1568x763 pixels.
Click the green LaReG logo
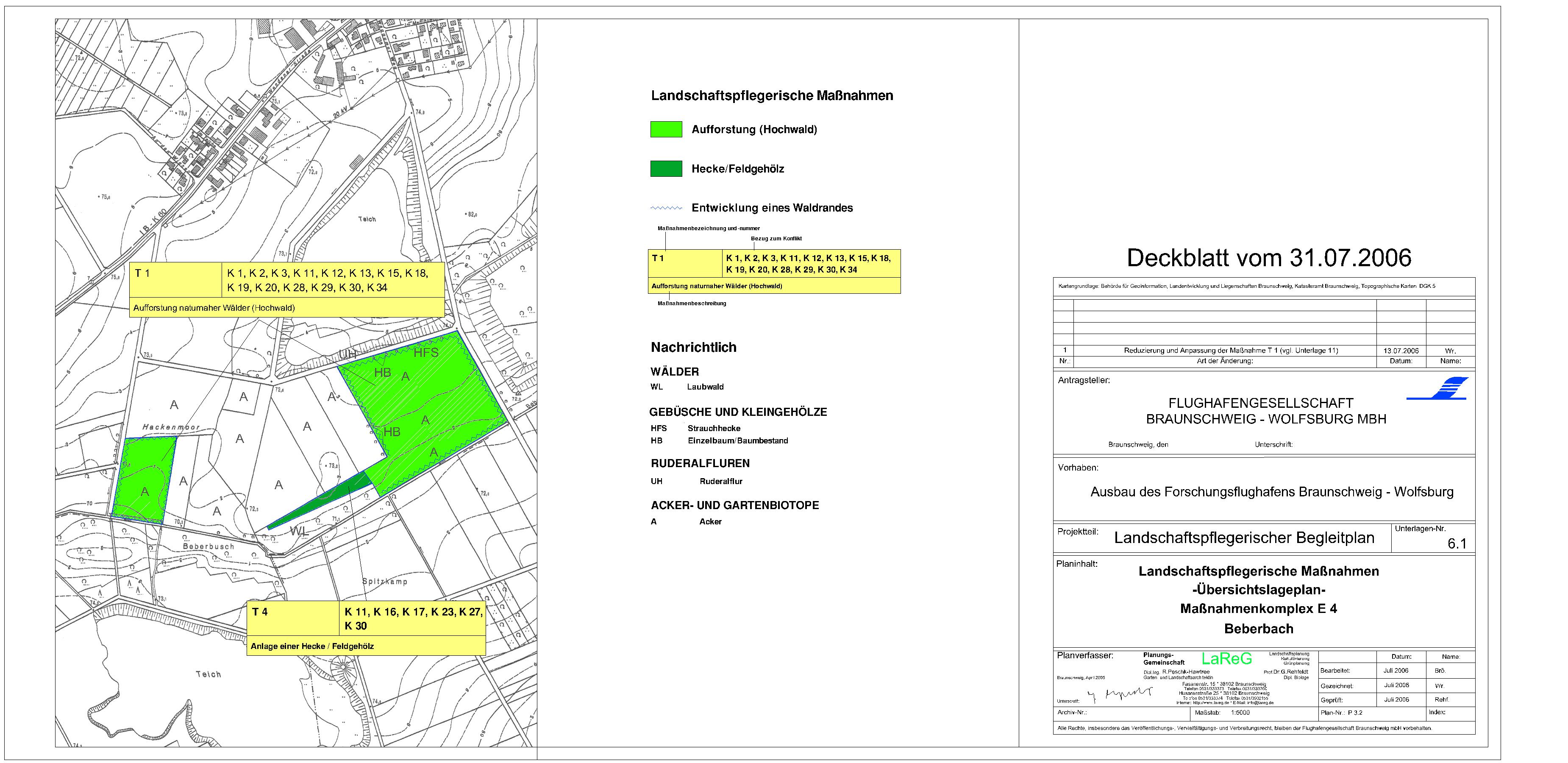click(1226, 658)
